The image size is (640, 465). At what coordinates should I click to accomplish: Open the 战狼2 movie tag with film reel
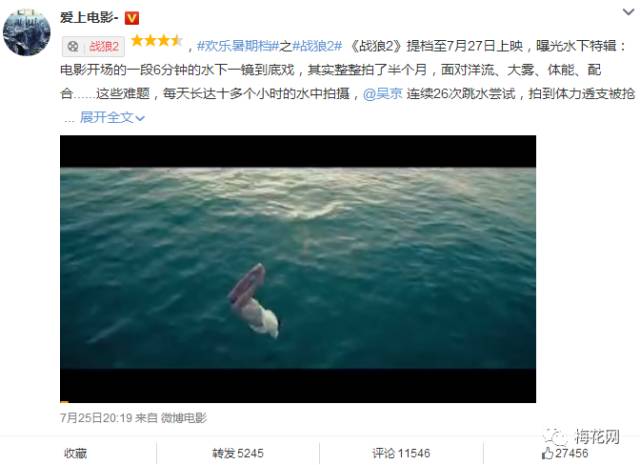click(x=93, y=47)
